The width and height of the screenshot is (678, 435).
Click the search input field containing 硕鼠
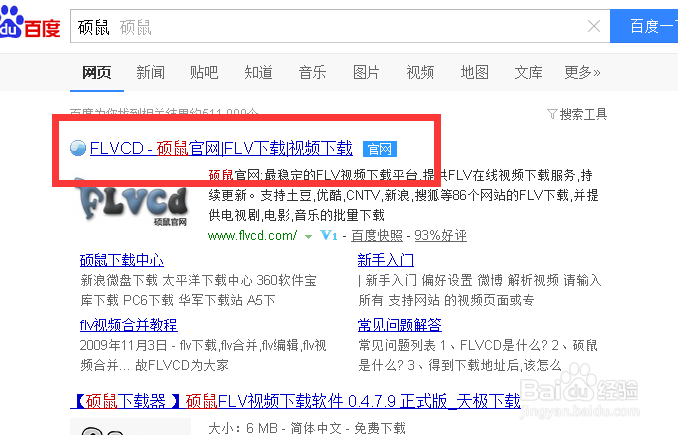(x=340, y=26)
